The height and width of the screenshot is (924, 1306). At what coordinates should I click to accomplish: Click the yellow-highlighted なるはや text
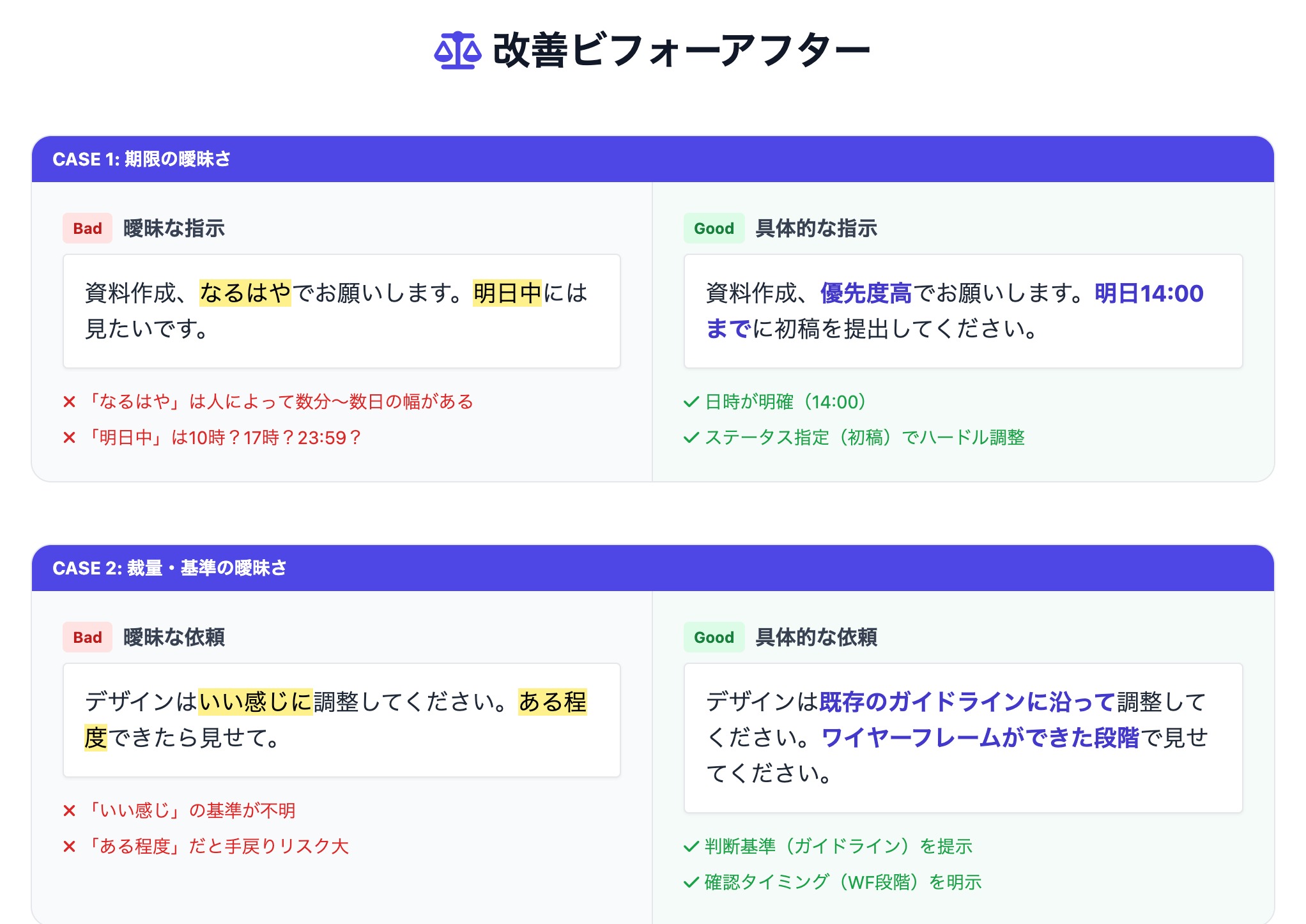point(245,293)
